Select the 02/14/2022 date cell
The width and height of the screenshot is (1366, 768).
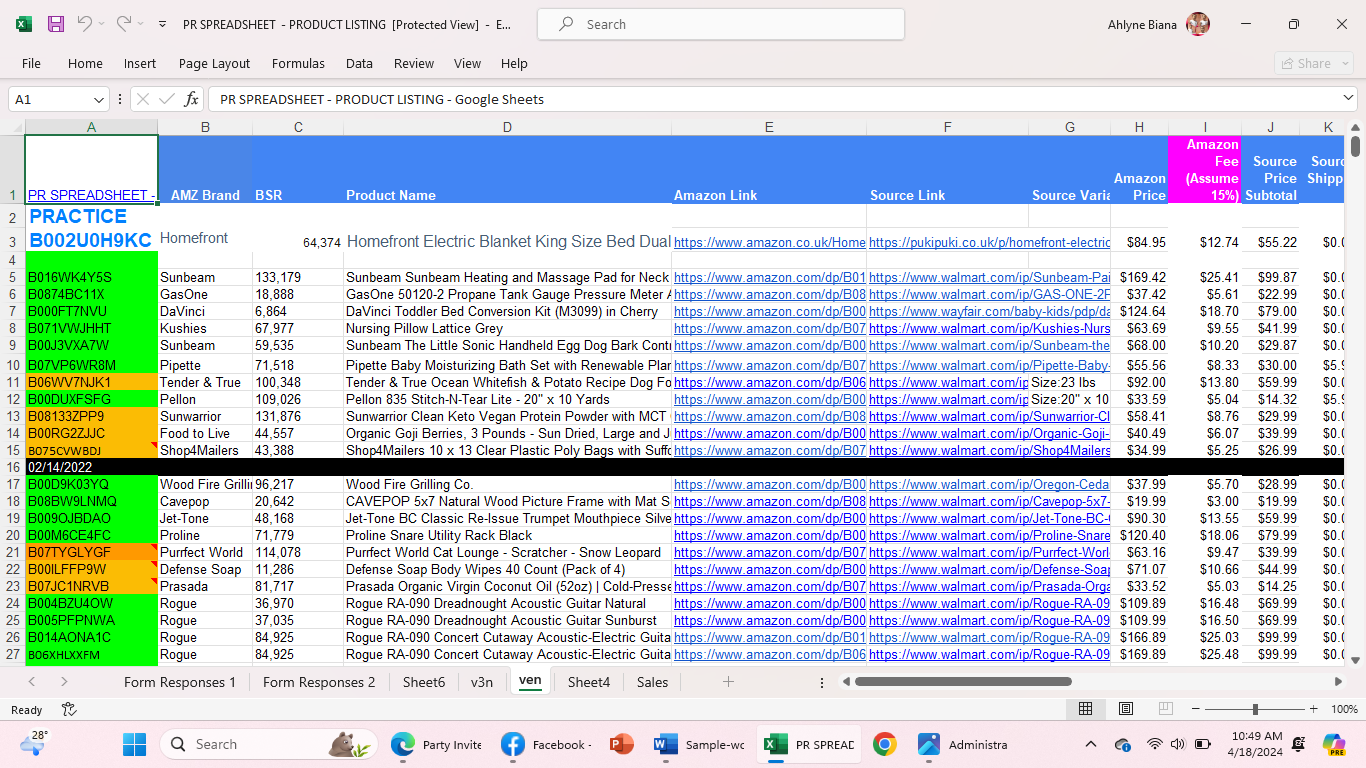(91, 467)
